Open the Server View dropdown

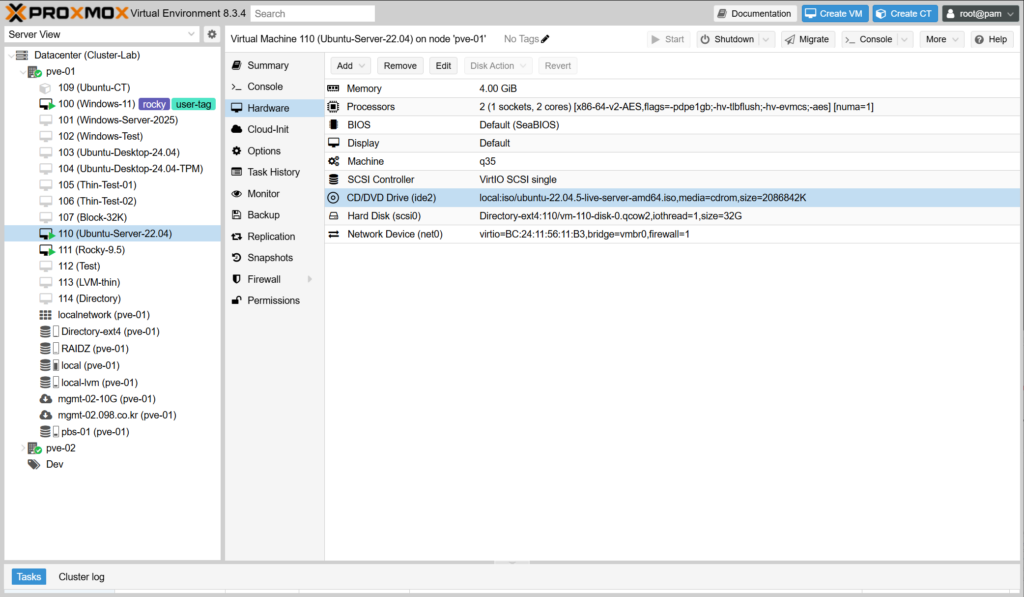pos(192,34)
